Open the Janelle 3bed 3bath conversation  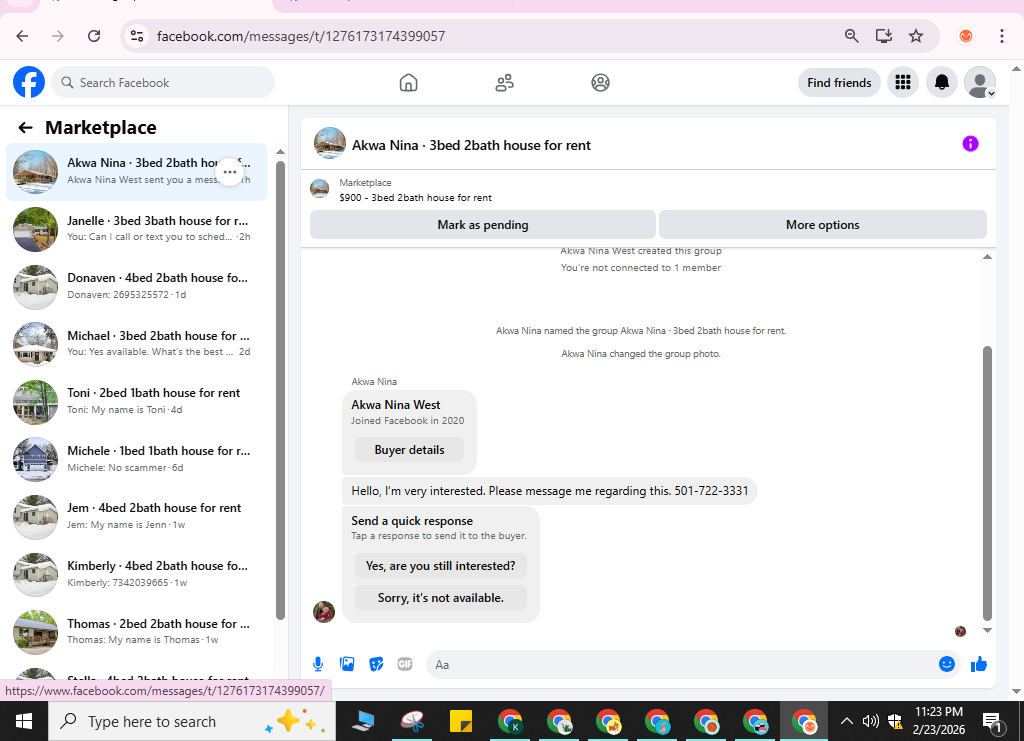[x=136, y=229]
